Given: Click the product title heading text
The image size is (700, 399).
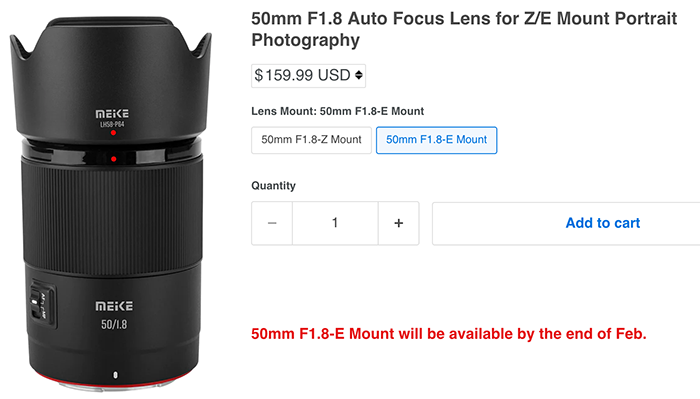Looking at the screenshot, I should [x=464, y=29].
